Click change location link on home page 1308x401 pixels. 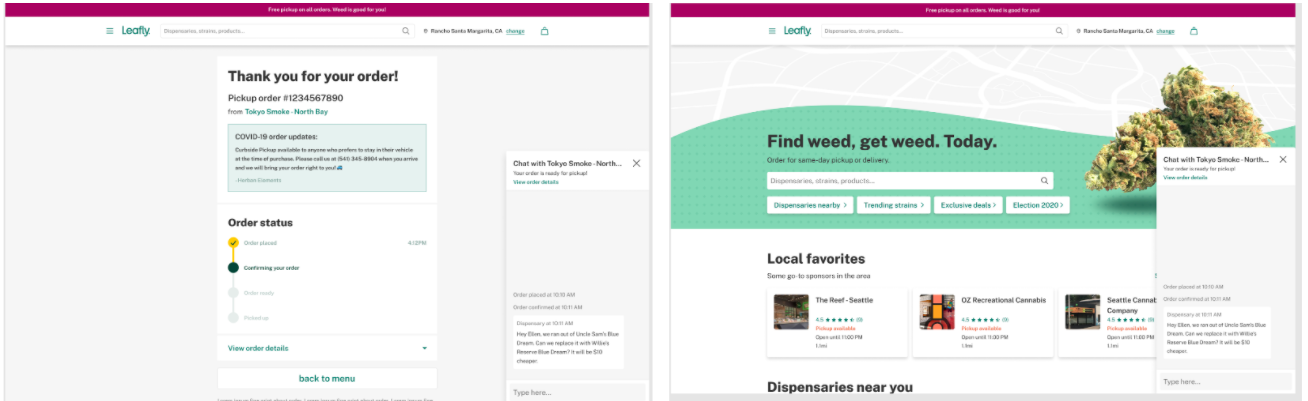tap(1165, 31)
